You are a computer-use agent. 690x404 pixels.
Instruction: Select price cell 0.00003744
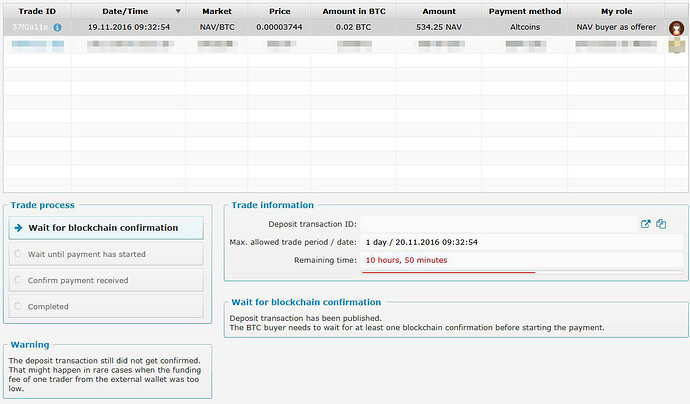[279, 27]
